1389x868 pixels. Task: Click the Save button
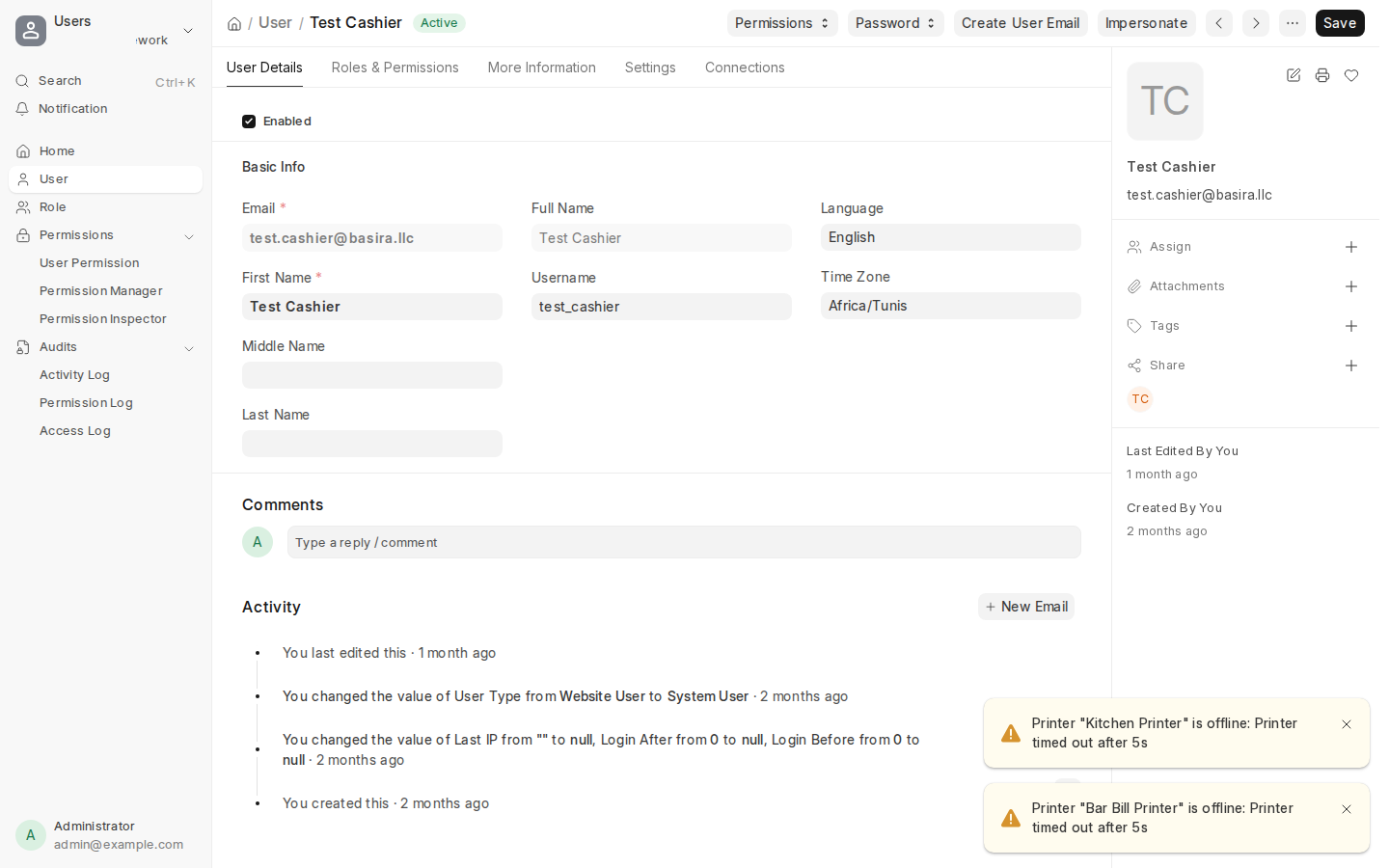click(1340, 23)
